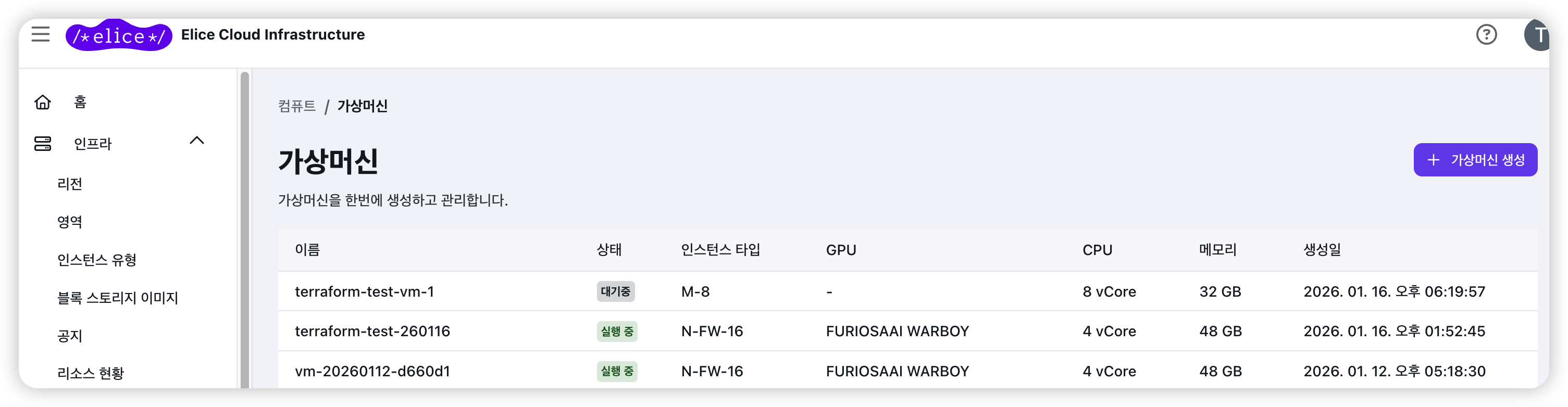Open the vm-20260112-d660d1 virtual machine
The width and height of the screenshot is (1568, 407).
[372, 371]
